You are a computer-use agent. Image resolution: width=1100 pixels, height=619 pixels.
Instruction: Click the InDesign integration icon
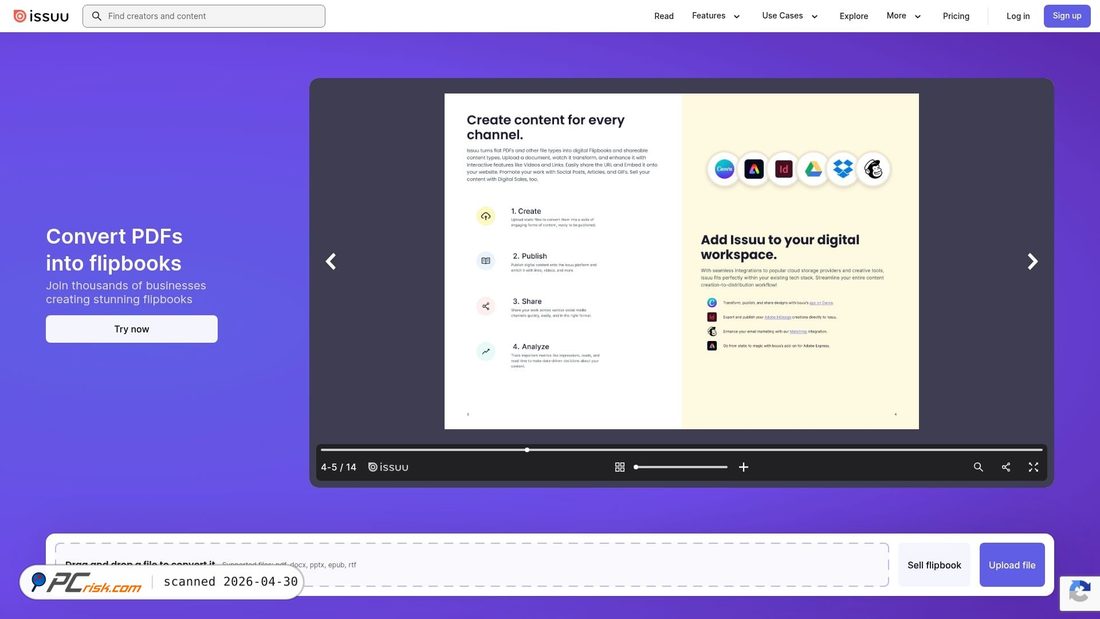click(x=784, y=169)
